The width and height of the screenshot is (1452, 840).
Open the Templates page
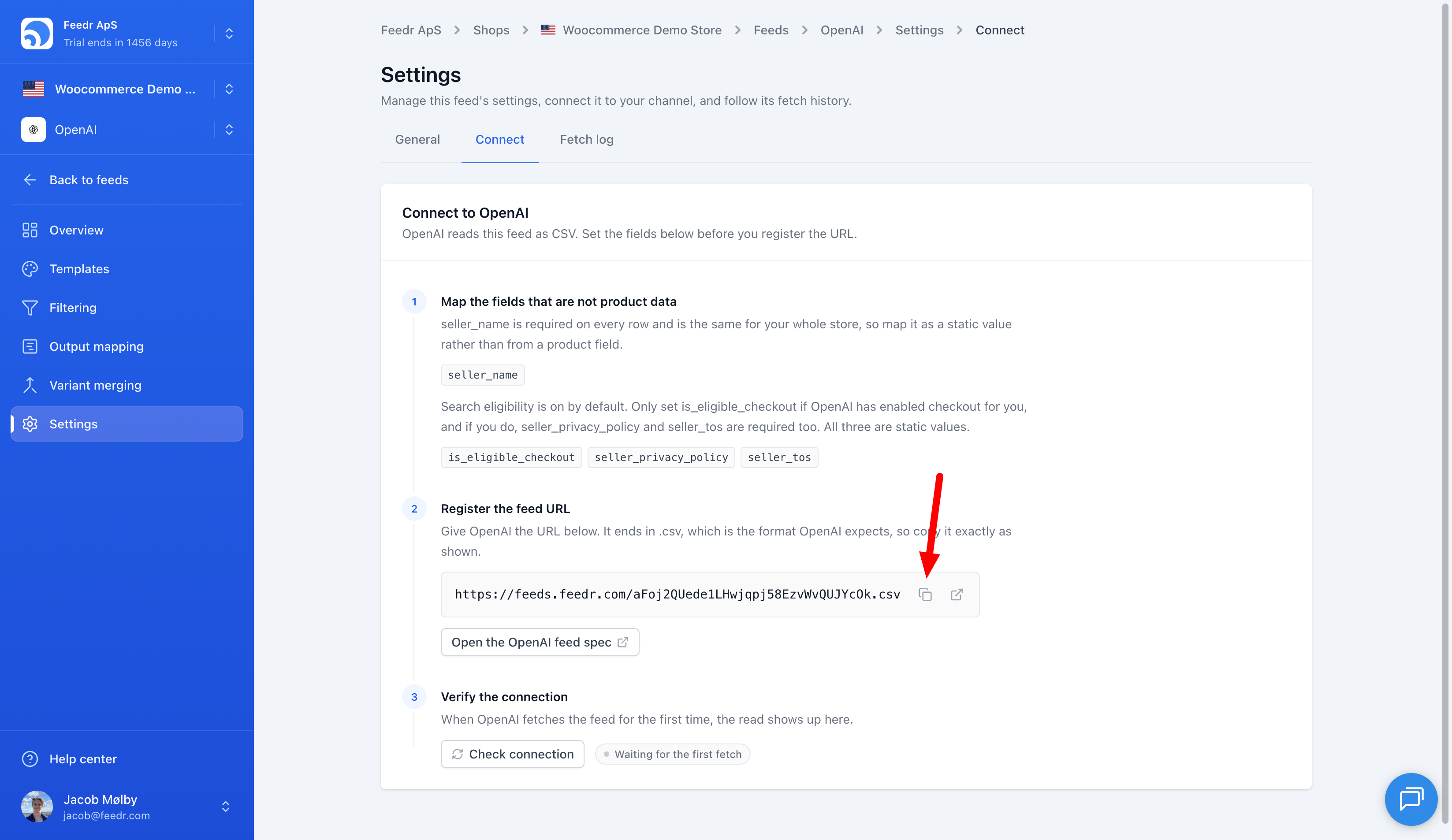click(127, 269)
